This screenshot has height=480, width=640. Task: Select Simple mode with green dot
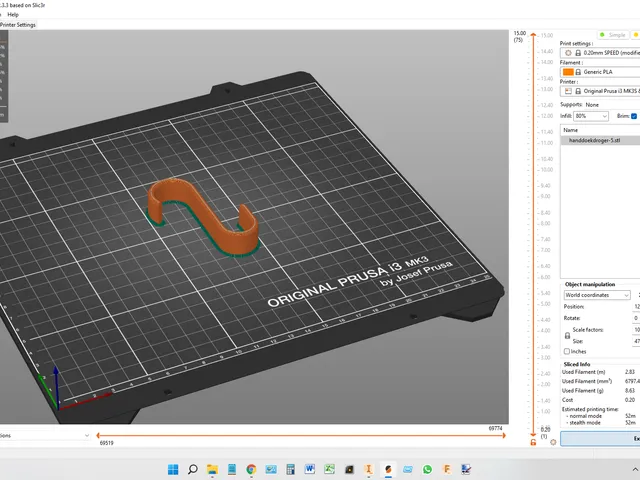(613, 35)
